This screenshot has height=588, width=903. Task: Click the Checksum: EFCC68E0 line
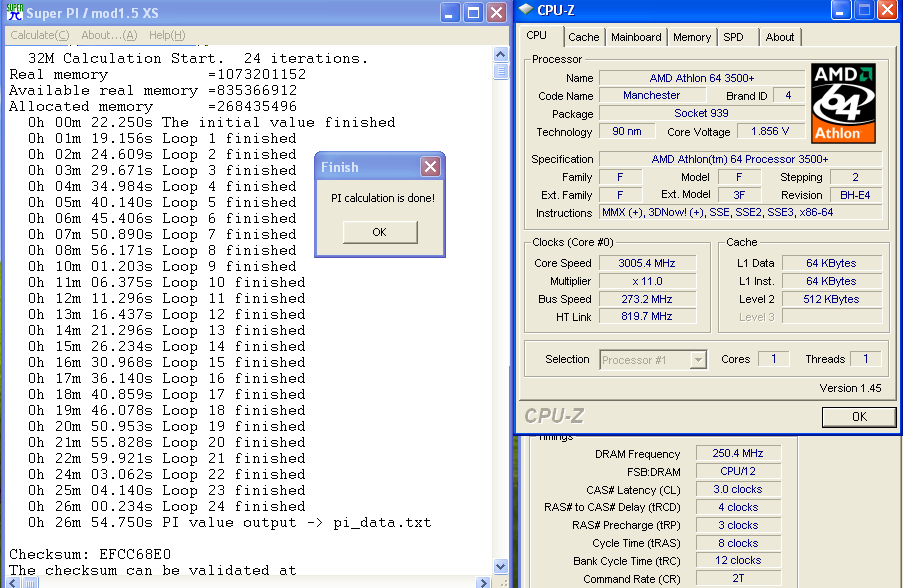(90, 554)
